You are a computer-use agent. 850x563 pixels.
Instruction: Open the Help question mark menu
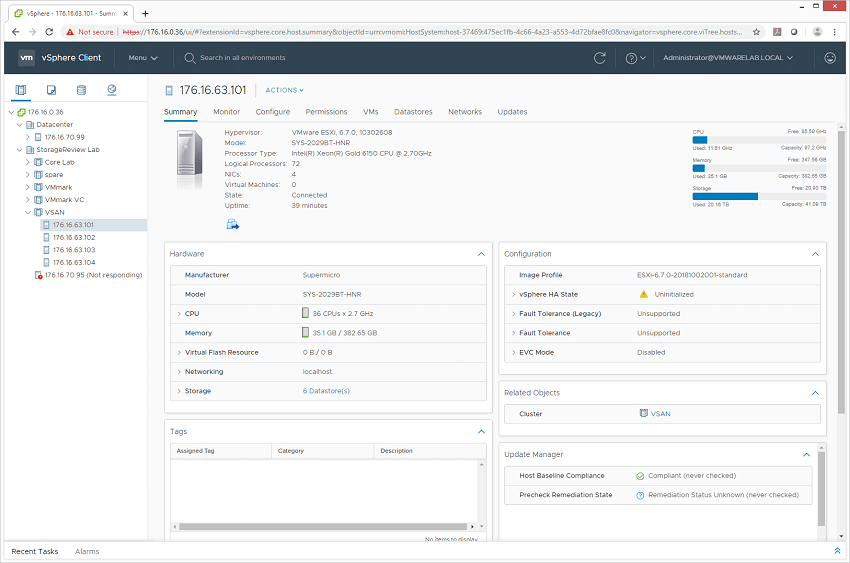coord(635,58)
